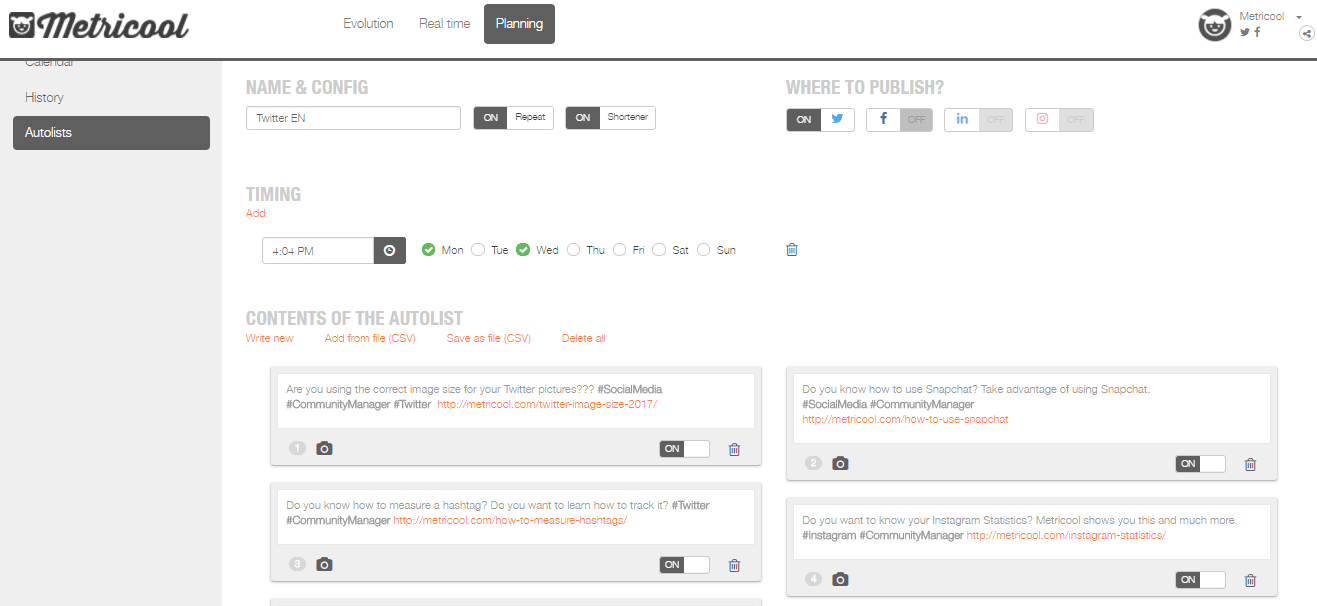Open the how-to-measure-hashtags link
This screenshot has height=606, width=1317.
(510, 521)
